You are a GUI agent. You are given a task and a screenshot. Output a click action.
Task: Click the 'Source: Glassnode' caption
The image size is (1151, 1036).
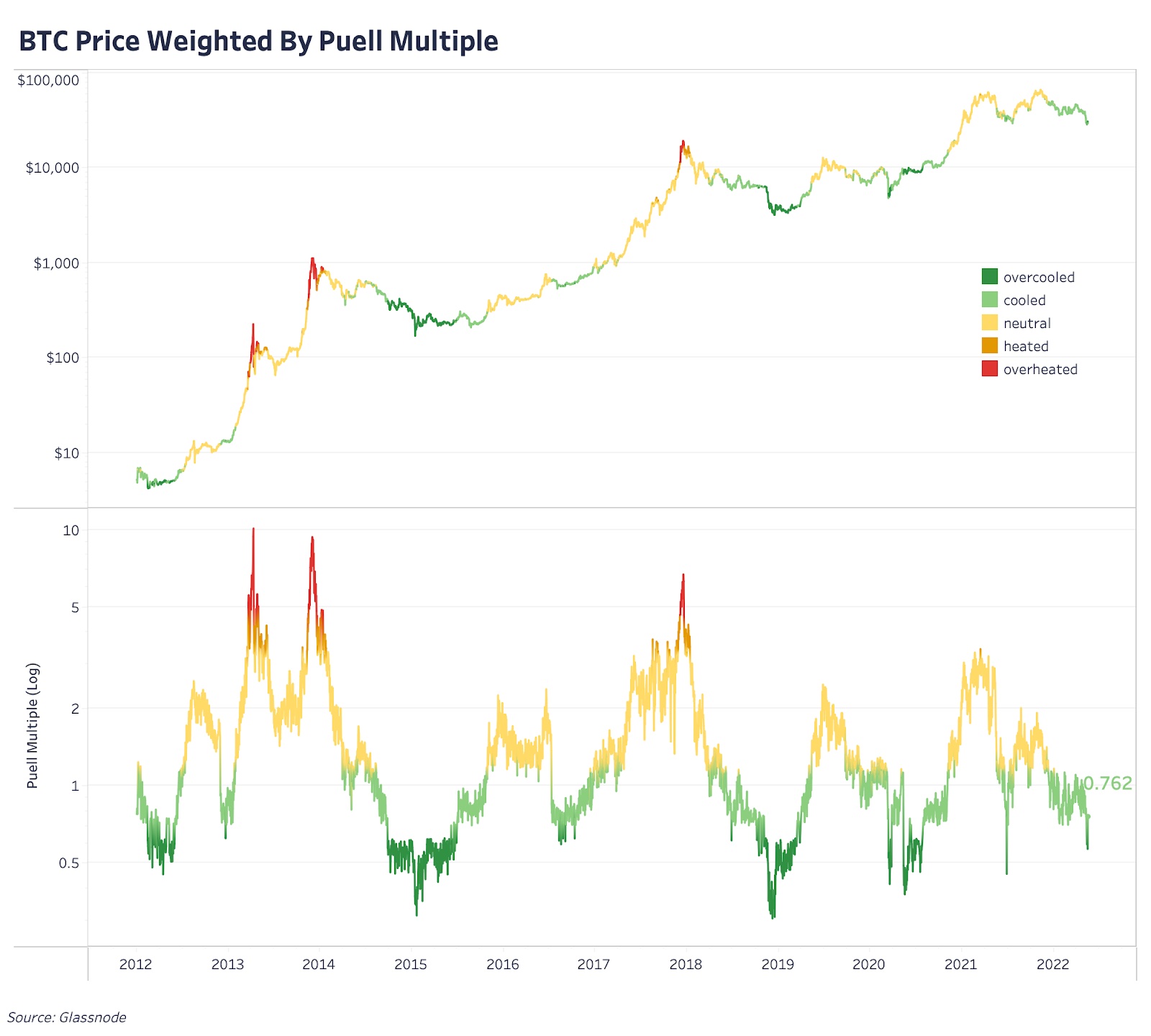(67, 1017)
